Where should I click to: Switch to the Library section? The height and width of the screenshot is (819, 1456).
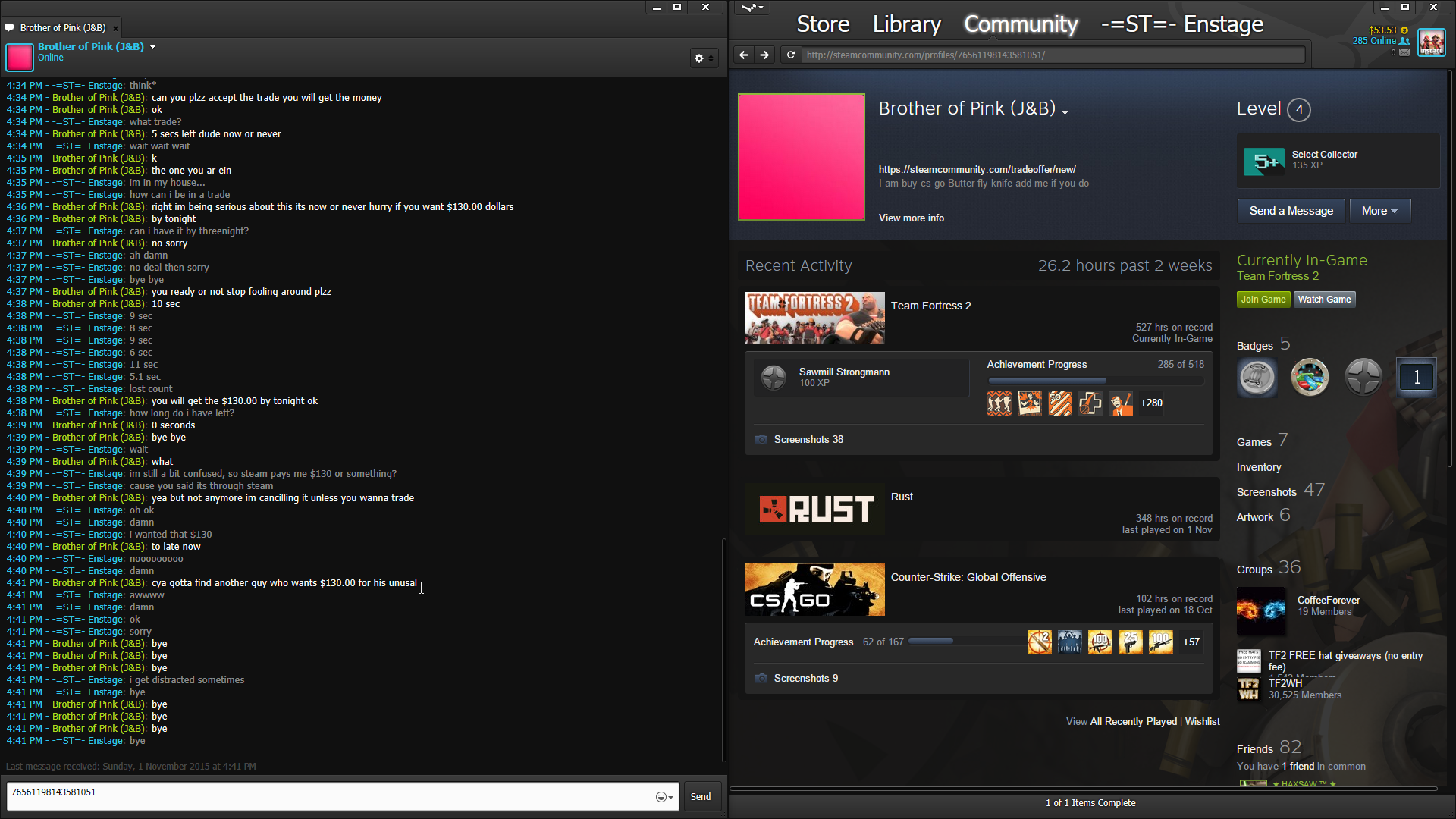(906, 24)
